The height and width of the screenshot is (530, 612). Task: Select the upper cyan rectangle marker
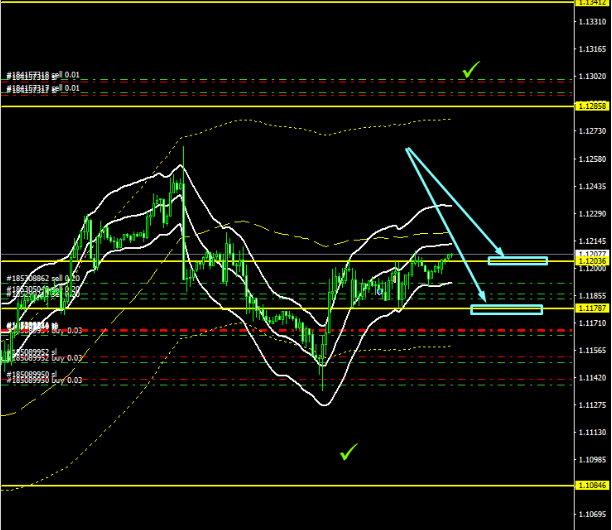tap(517, 261)
